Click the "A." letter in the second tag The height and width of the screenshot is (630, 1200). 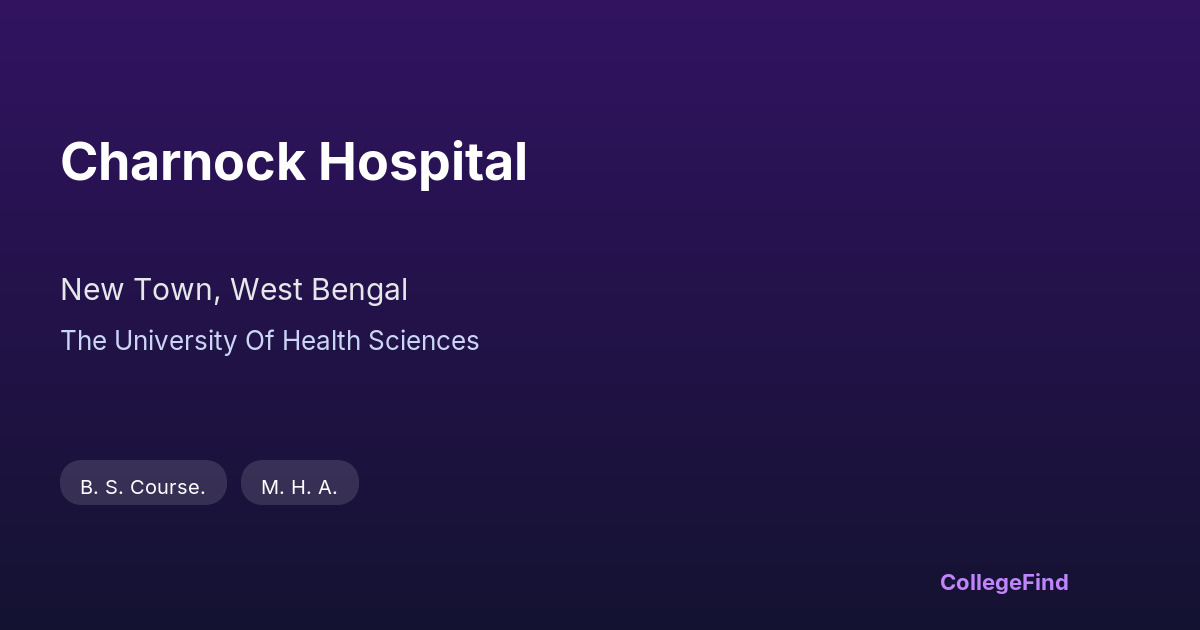[x=328, y=487]
